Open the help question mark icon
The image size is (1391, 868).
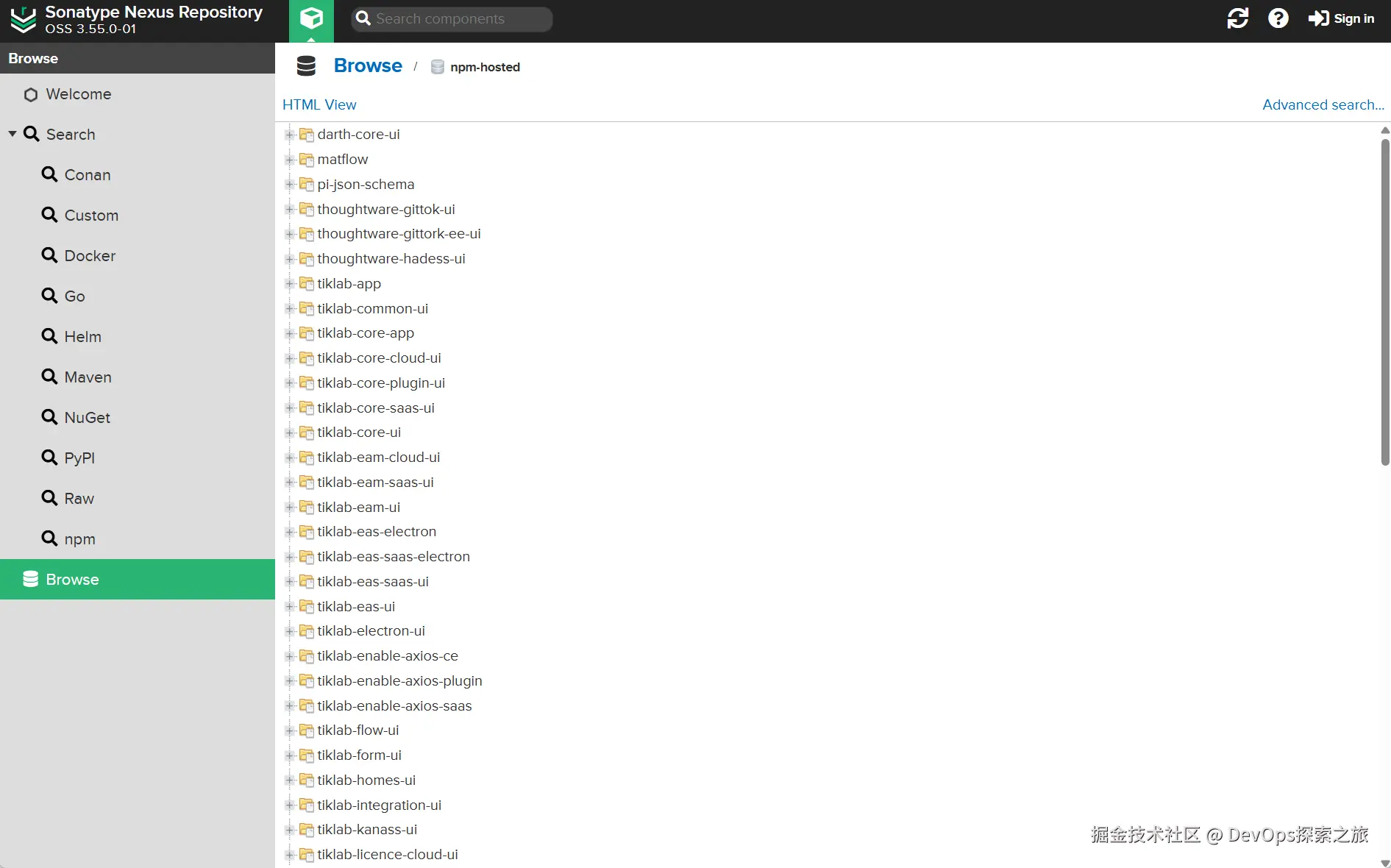click(1278, 18)
